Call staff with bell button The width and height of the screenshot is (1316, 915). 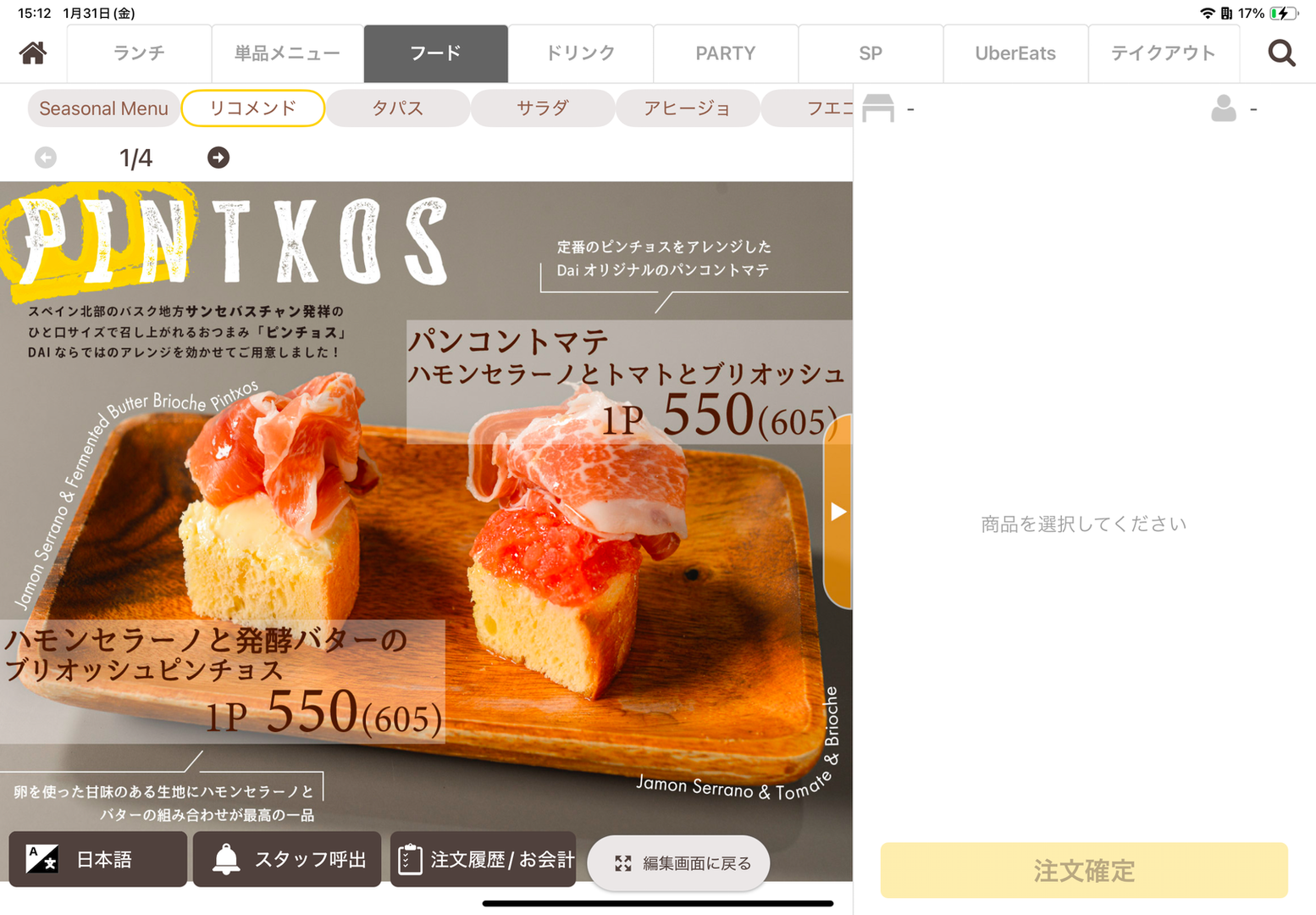pos(287,859)
